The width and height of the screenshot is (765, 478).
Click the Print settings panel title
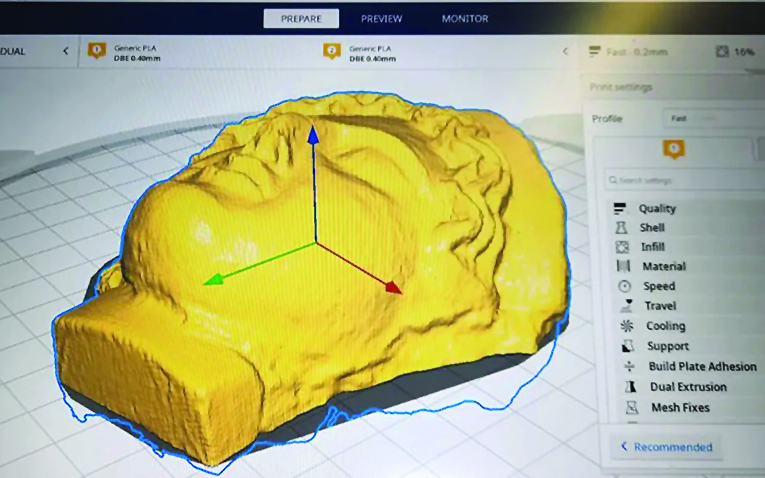point(621,87)
